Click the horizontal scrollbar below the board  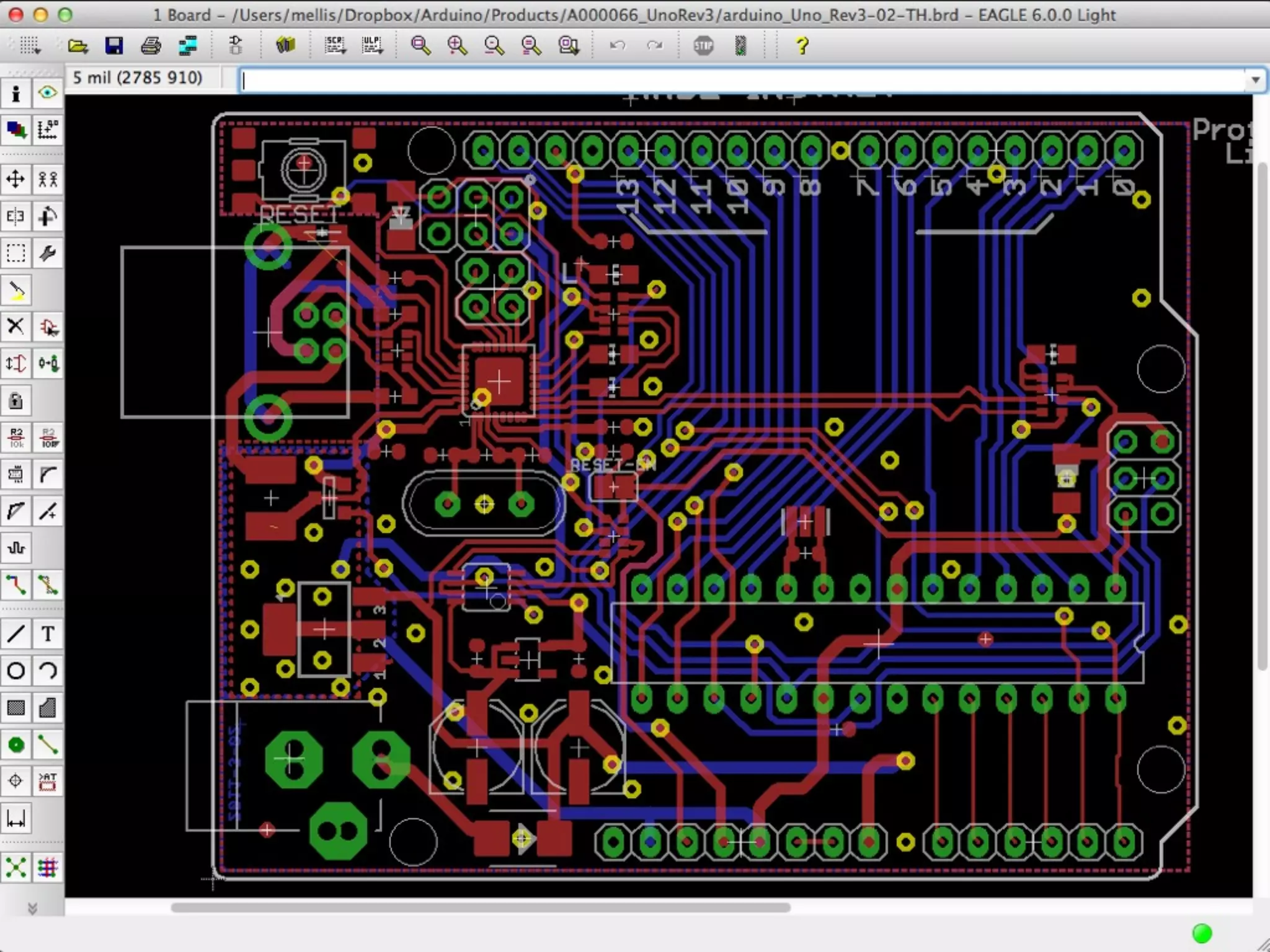pos(481,908)
